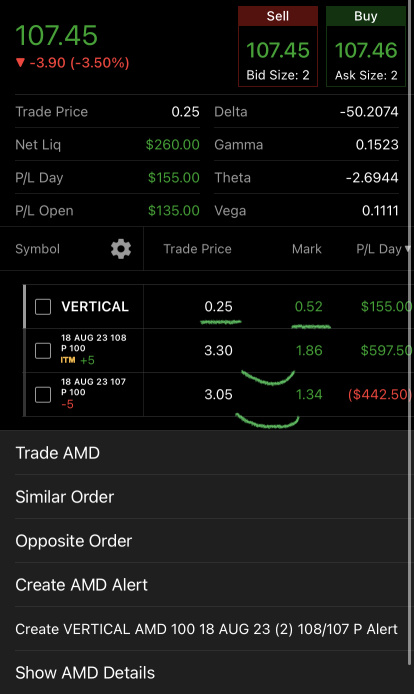Tap the Sell 107.45 bid button

278,46
